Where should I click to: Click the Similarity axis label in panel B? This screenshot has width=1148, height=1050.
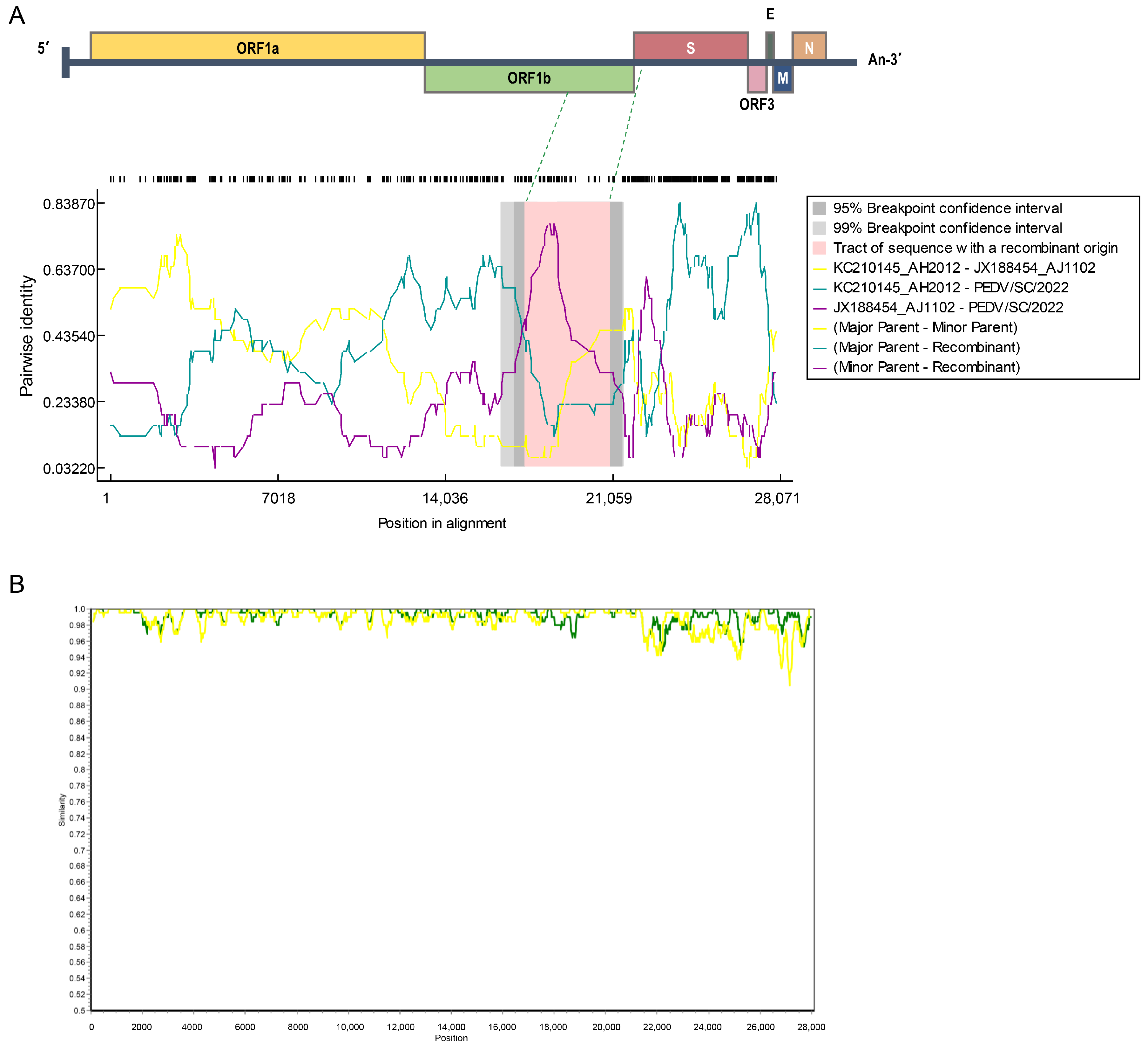[62, 810]
